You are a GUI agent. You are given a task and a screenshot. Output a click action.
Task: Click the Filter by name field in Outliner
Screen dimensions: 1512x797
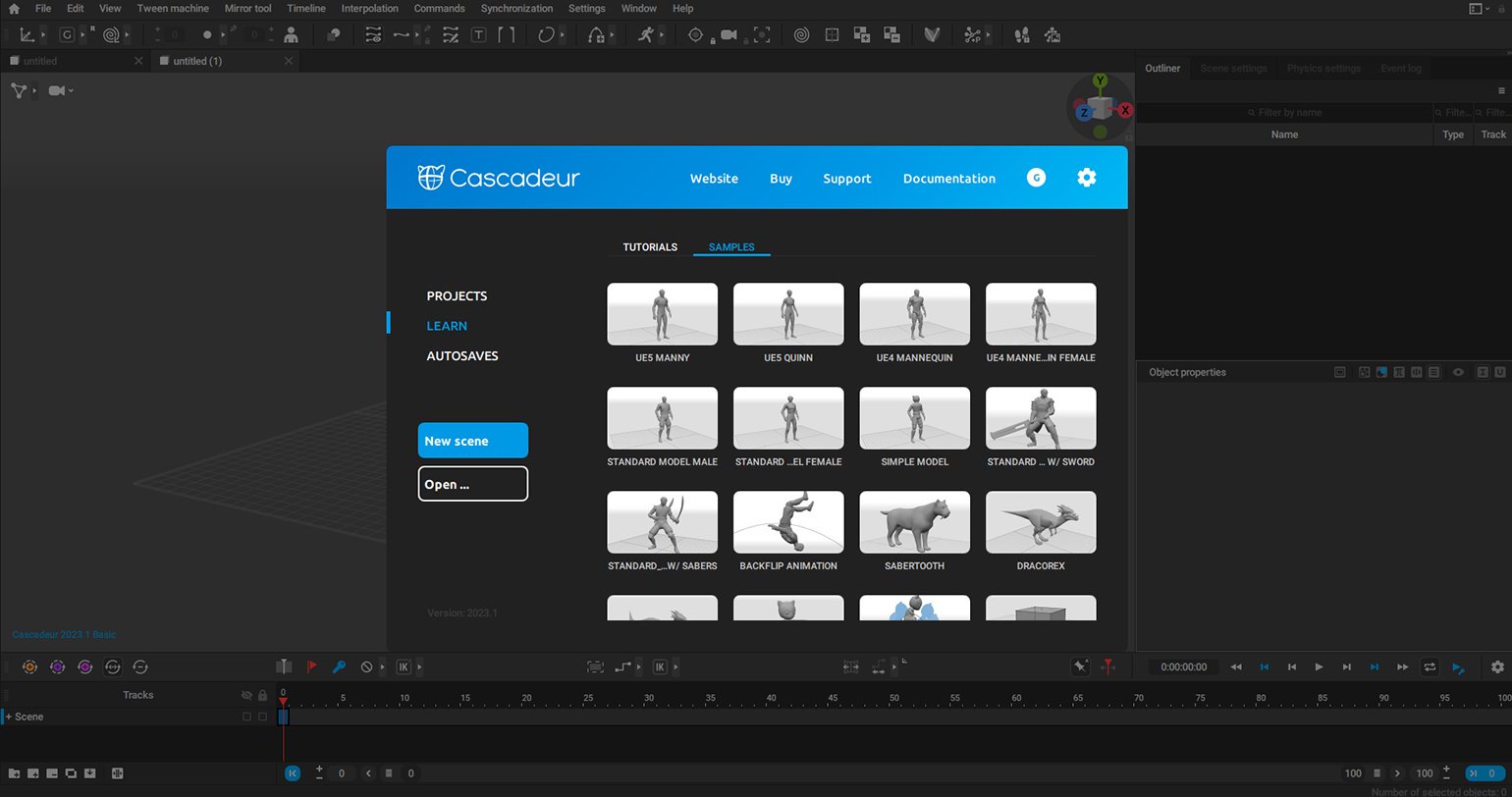point(1284,113)
